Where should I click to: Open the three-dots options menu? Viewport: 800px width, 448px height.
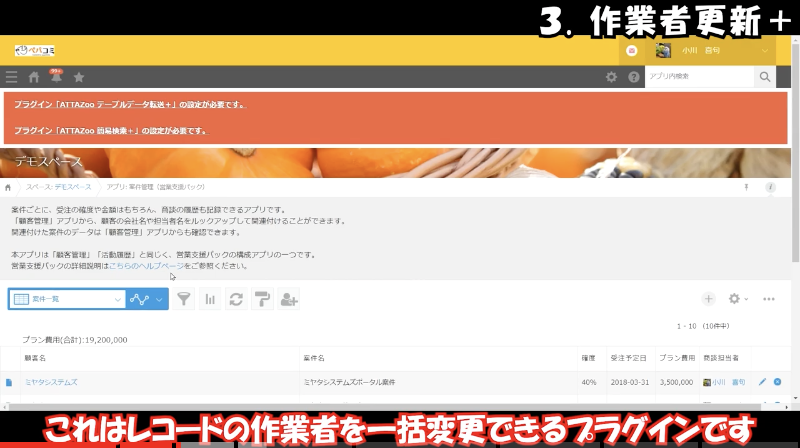coord(769,299)
